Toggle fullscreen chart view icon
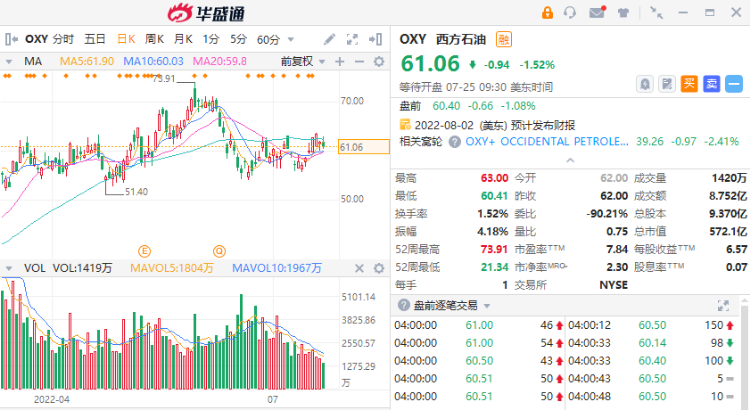750x410 pixels. tap(353, 39)
